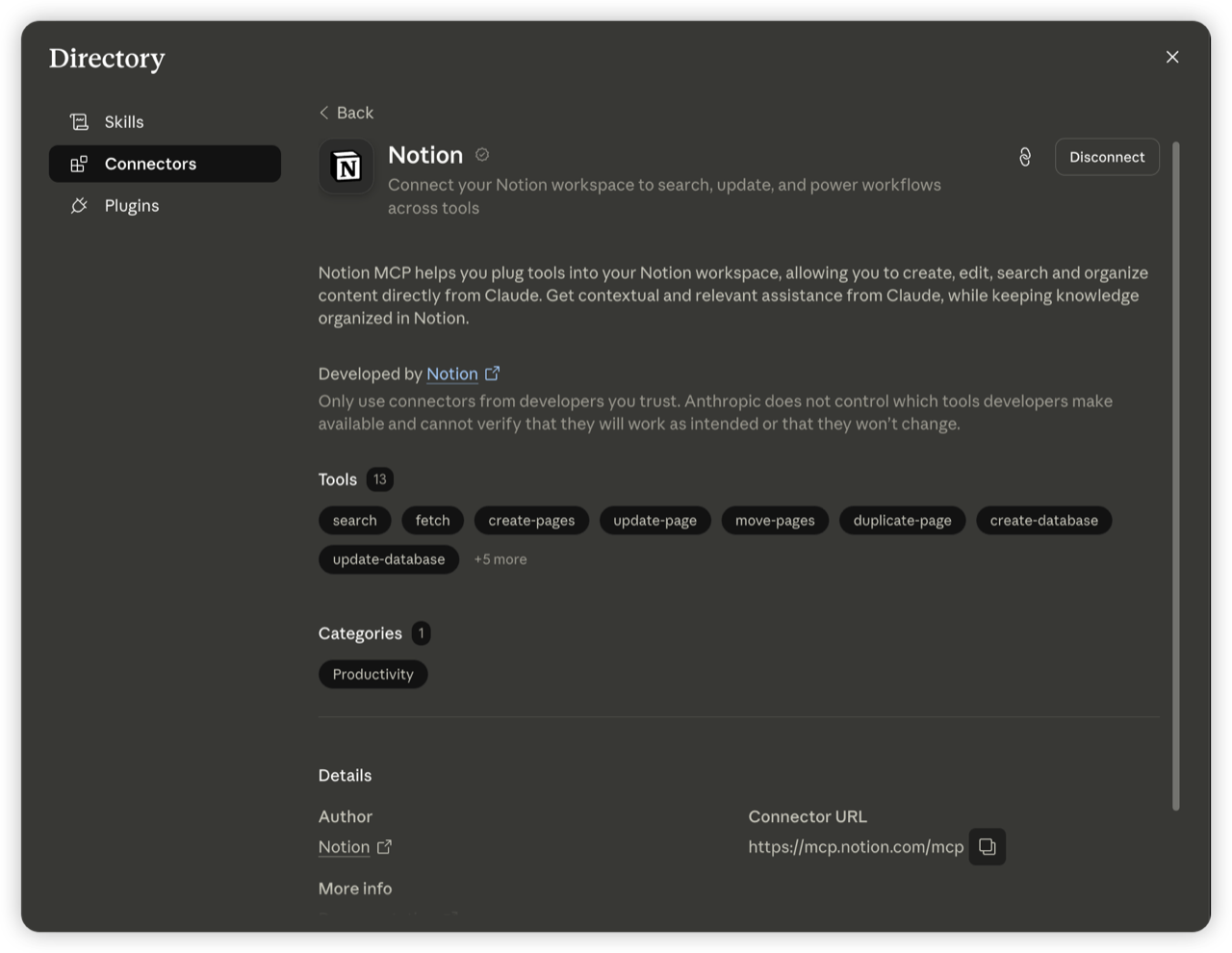This screenshot has width=1232, height=953.
Task: Click the Tools count badge 13
Action: click(x=380, y=479)
